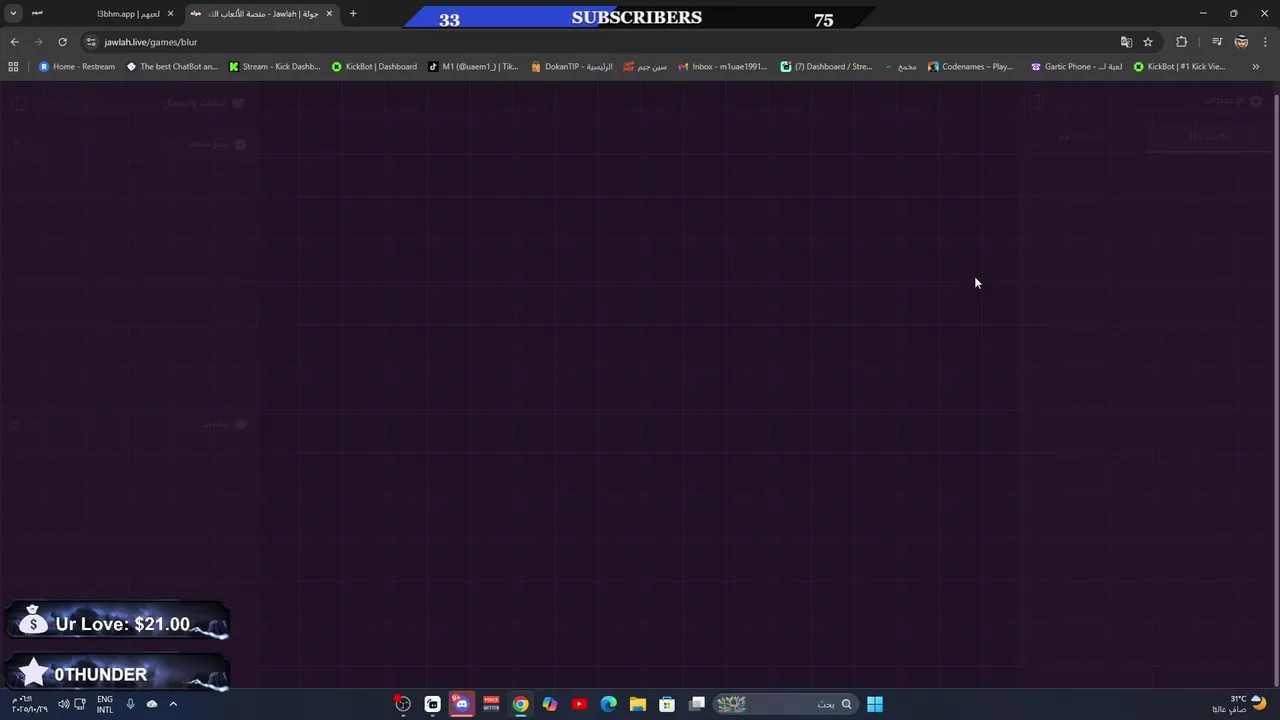Bookmark this page with the star icon
The height and width of the screenshot is (720, 1280).
(1148, 42)
